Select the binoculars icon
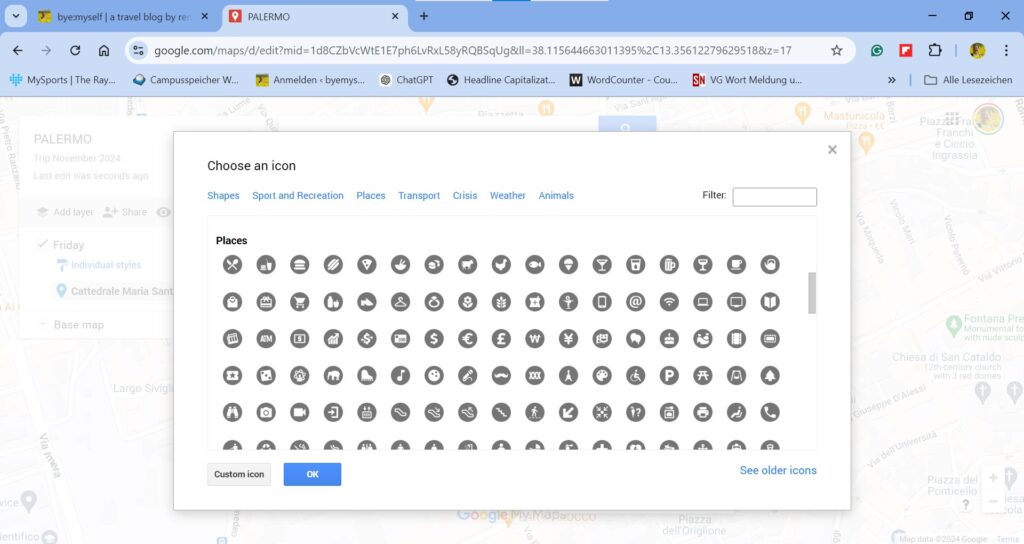Image resolution: width=1024 pixels, height=544 pixels. tap(232, 412)
